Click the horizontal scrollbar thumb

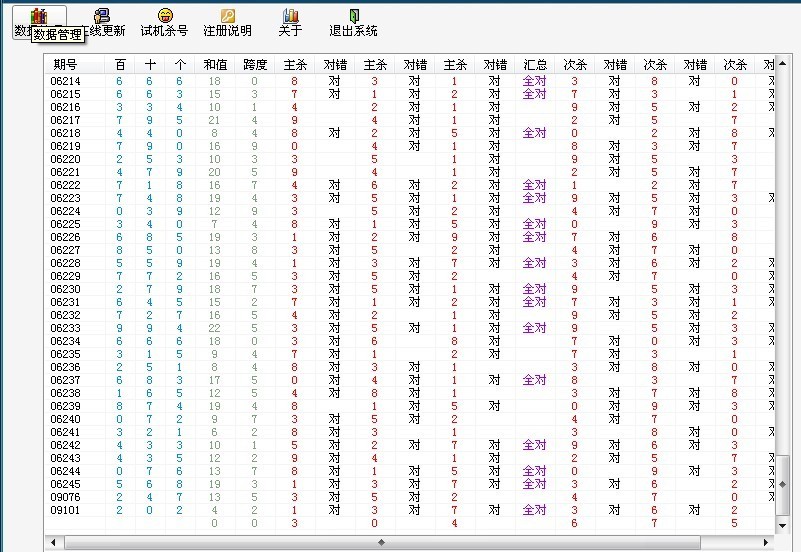coord(382,542)
